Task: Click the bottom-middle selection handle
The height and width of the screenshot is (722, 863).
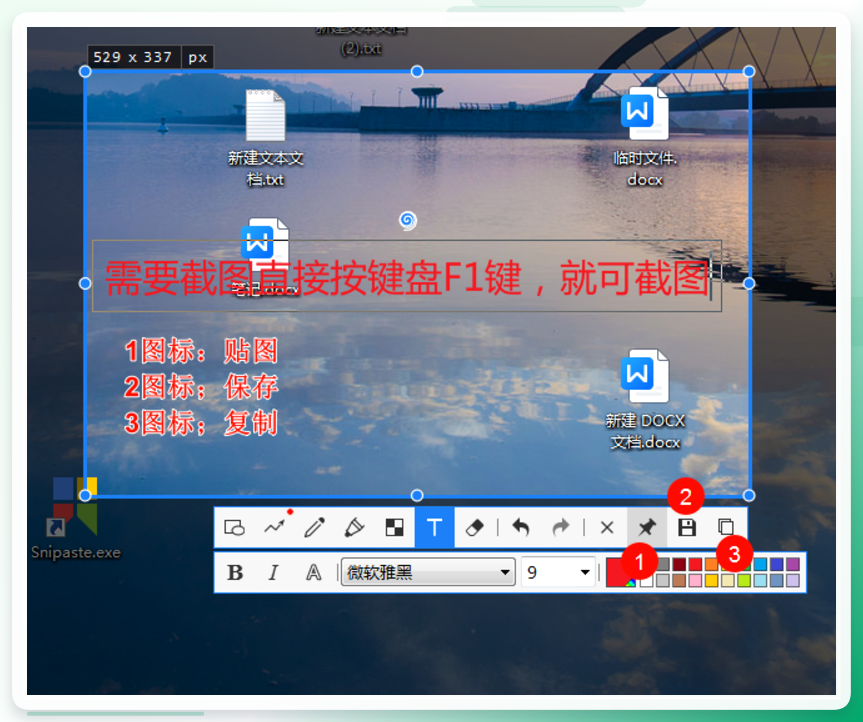Action: [x=417, y=495]
